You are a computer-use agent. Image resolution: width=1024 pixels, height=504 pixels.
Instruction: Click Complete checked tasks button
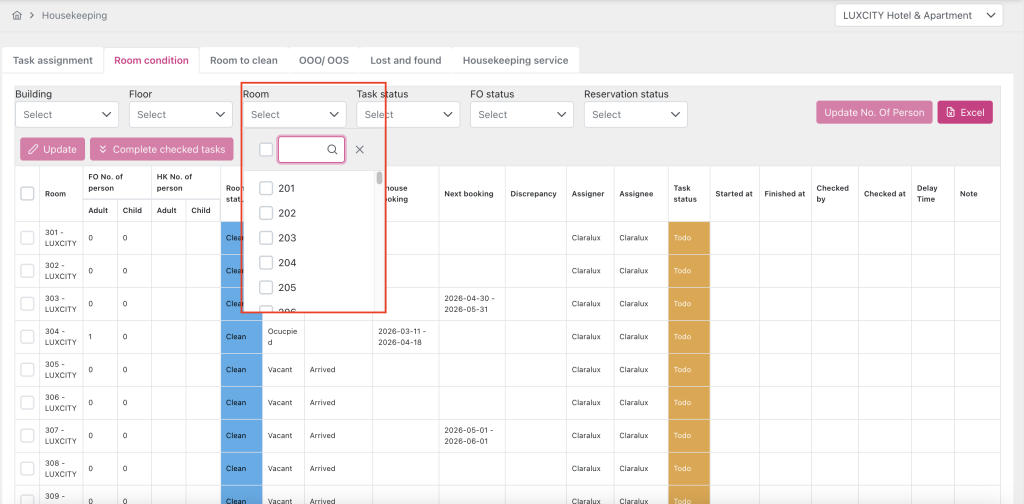click(161, 149)
